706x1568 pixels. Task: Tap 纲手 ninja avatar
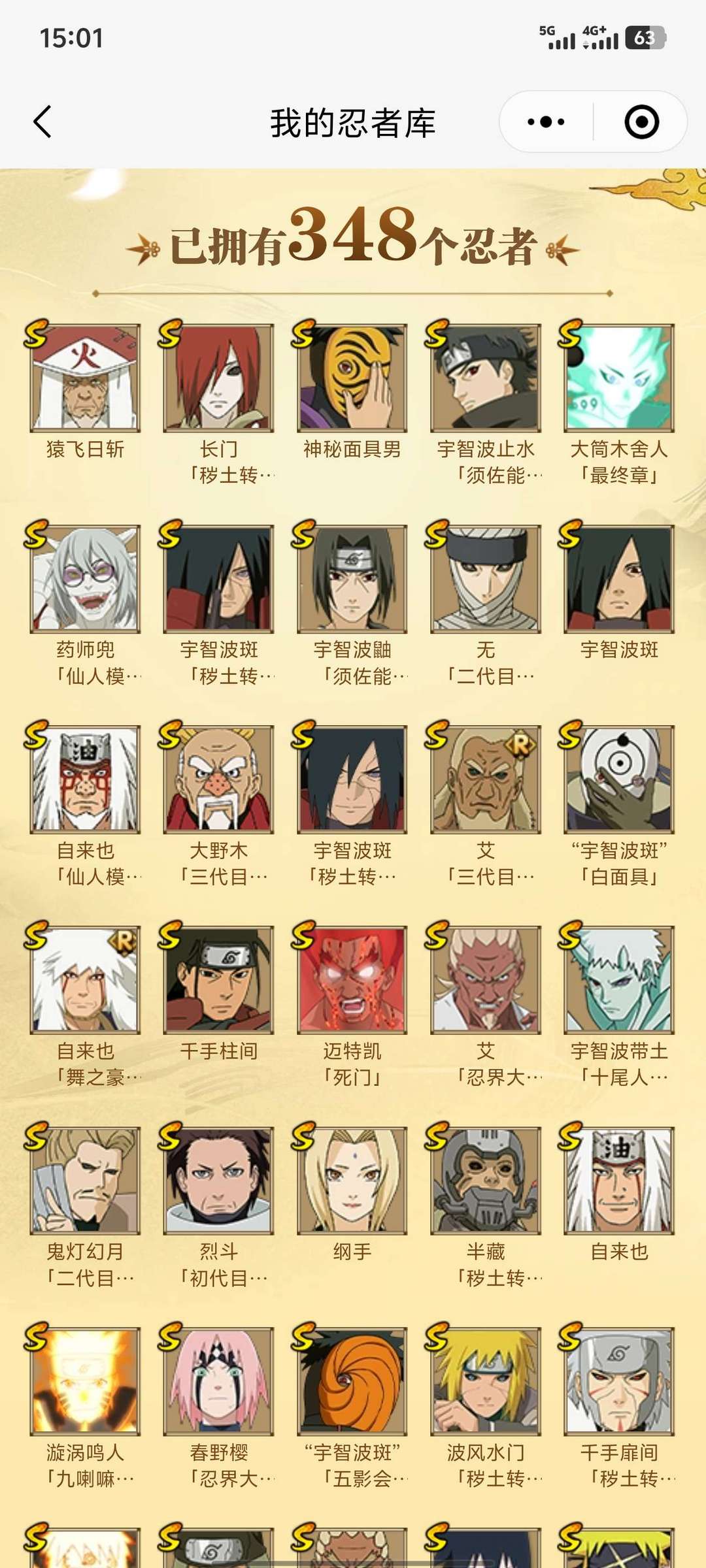(x=352, y=1181)
